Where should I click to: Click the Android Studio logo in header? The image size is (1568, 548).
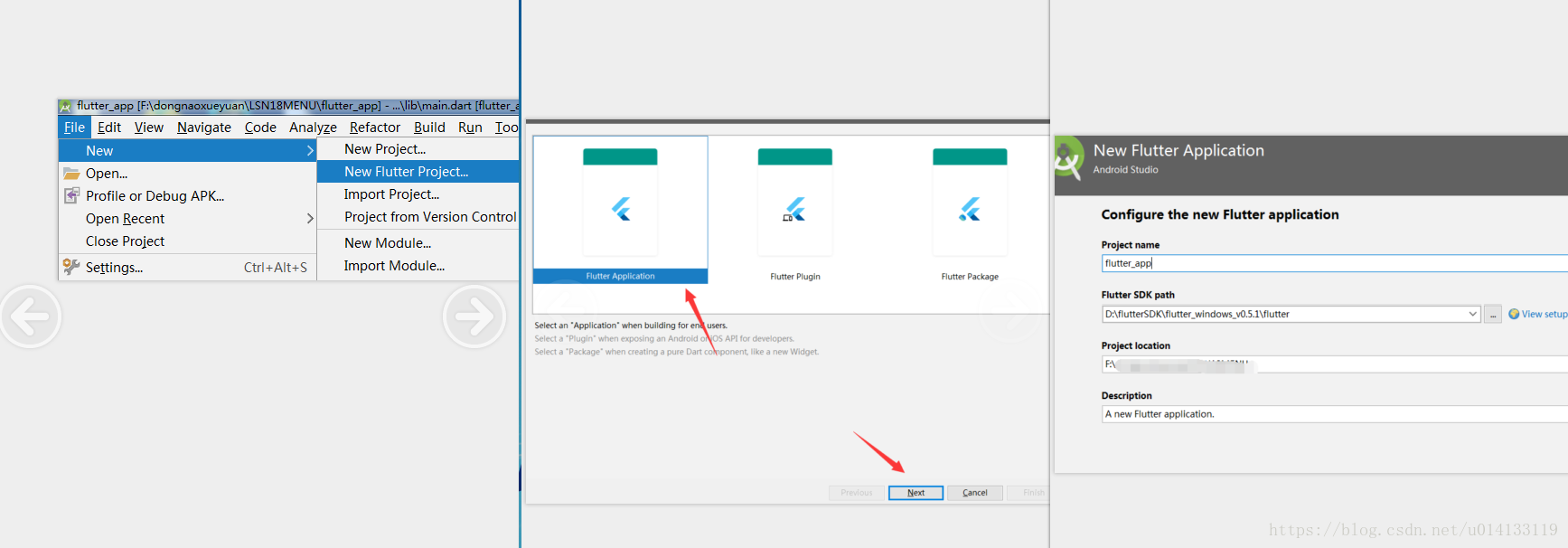pos(1069,159)
